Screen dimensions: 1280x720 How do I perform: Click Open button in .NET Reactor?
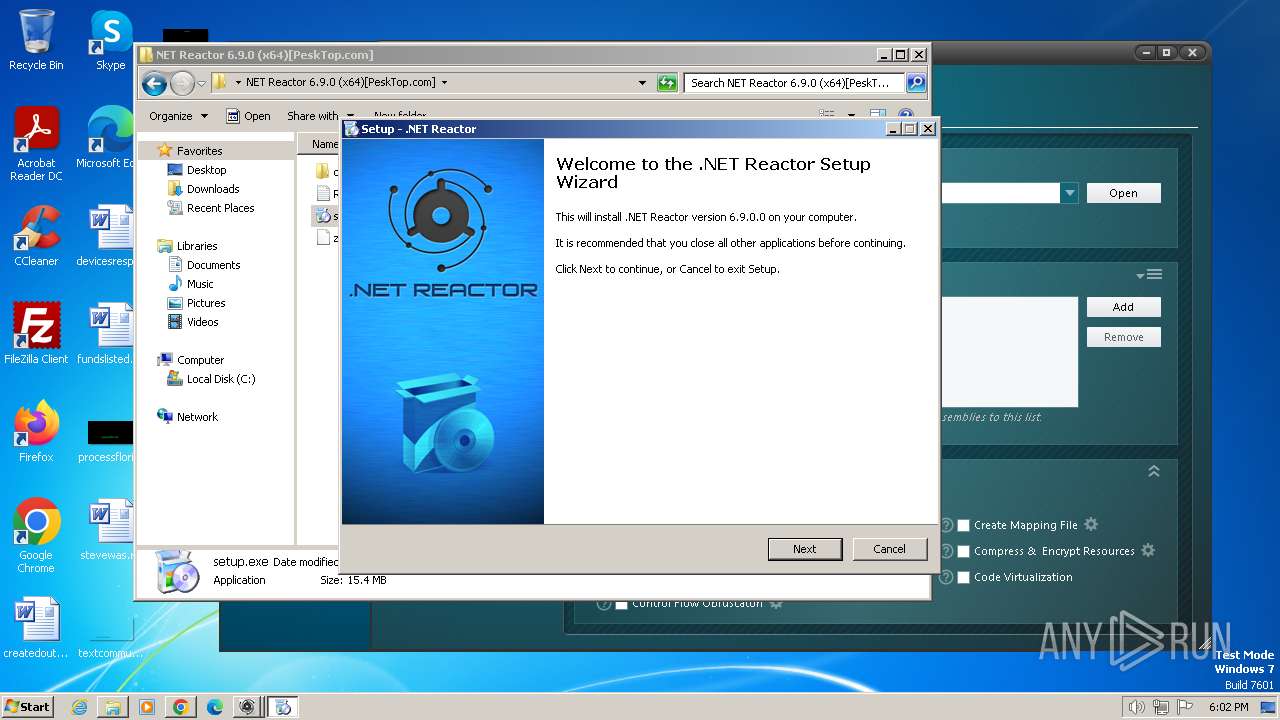pos(1123,193)
